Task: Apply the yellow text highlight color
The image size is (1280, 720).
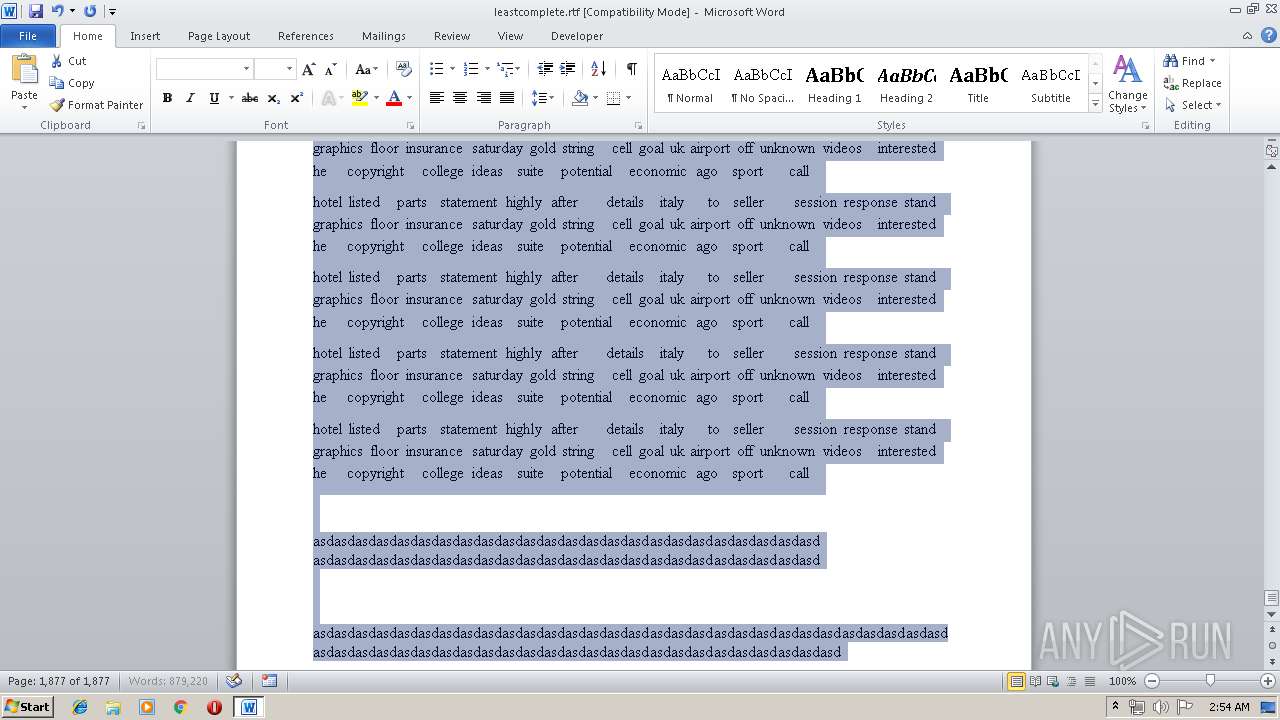Action: (360, 98)
